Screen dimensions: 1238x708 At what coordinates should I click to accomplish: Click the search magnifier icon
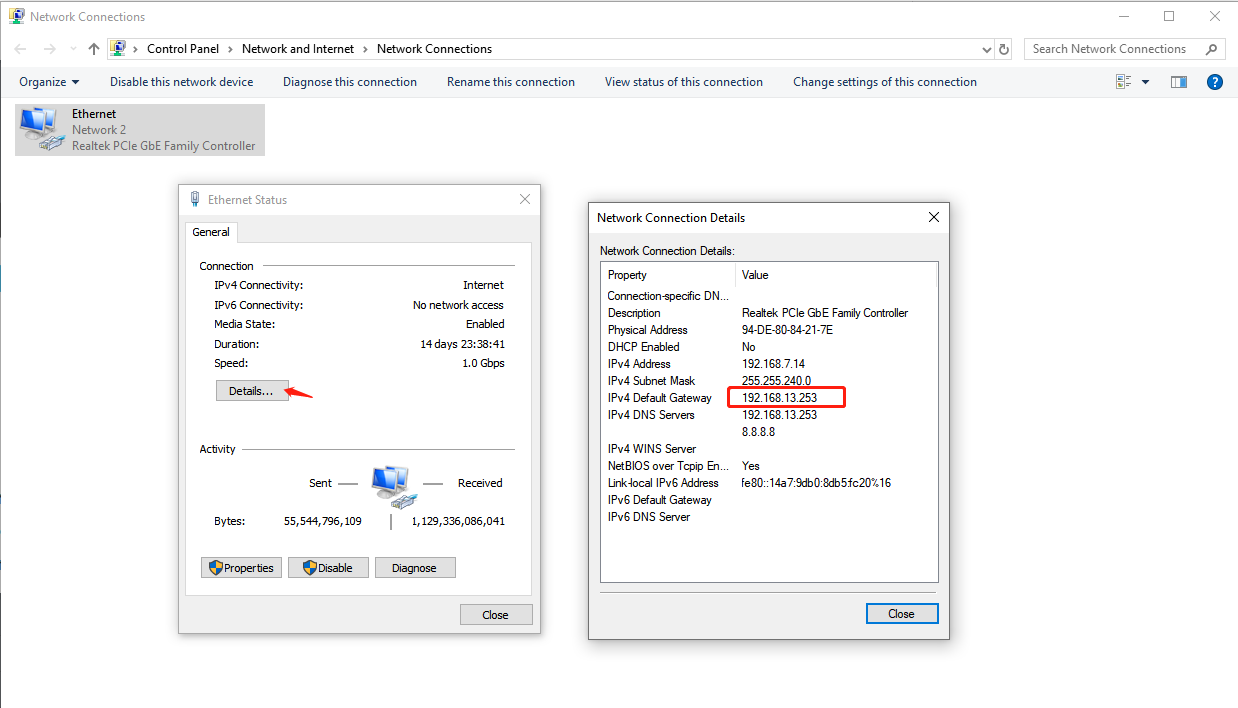pyautogui.click(x=1211, y=49)
